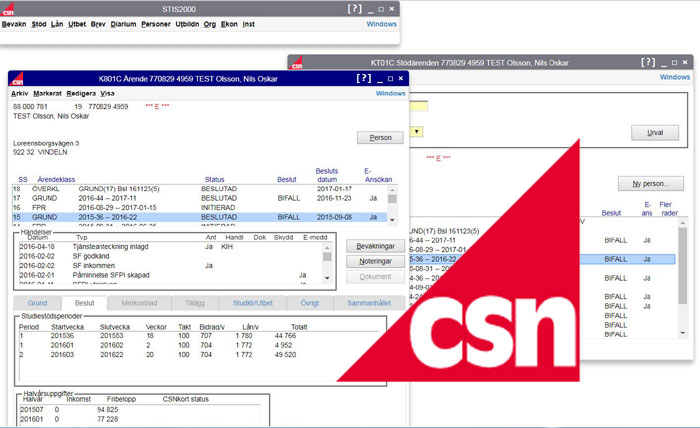Viewport: 700px width, 428px height.
Task: Click CSN icon in KT01C Stödärenden title bar
Action: pyautogui.click(x=297, y=63)
